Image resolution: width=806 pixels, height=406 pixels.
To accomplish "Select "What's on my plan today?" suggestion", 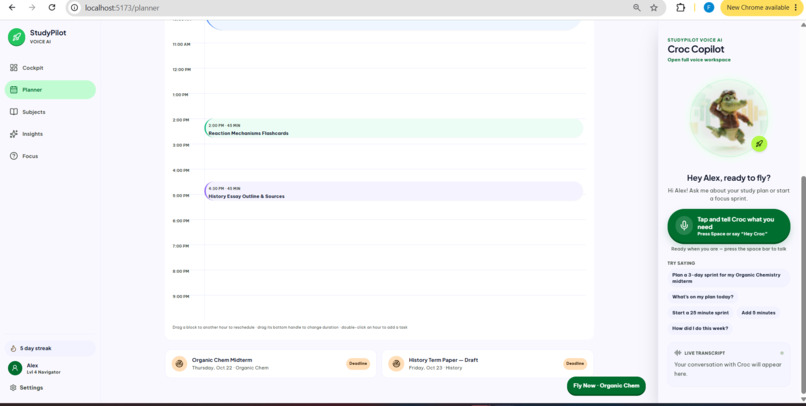I will pyautogui.click(x=703, y=297).
